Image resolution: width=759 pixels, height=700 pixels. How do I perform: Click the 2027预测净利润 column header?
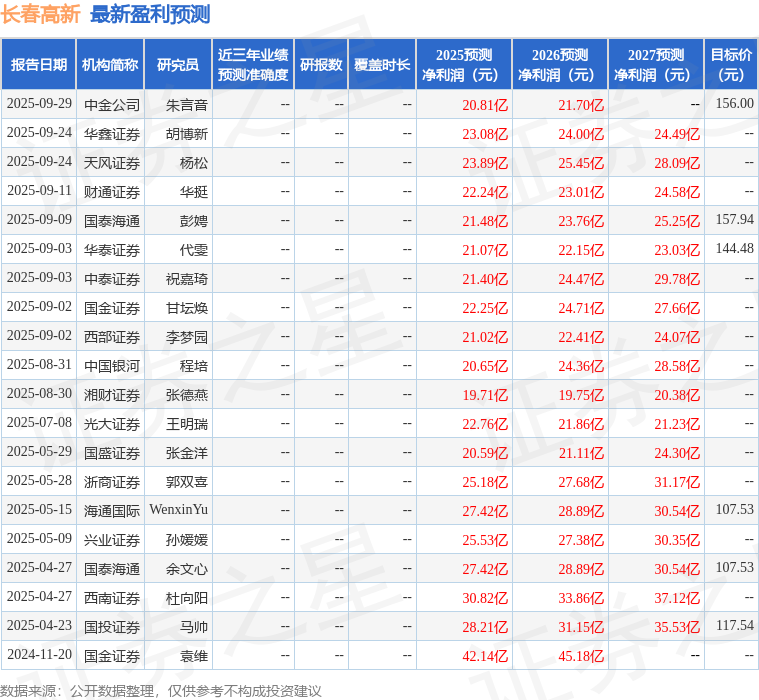point(655,65)
